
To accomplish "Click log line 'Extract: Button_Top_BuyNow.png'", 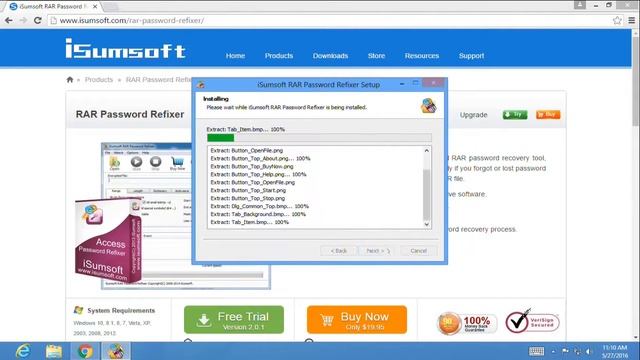I will pos(252,167).
